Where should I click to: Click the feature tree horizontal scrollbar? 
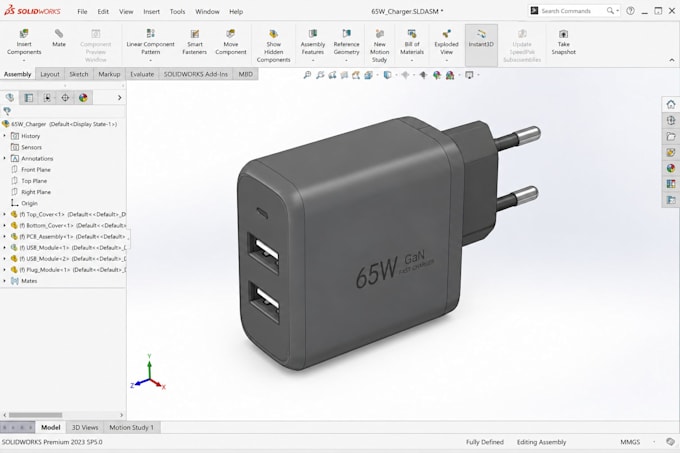click(36, 415)
